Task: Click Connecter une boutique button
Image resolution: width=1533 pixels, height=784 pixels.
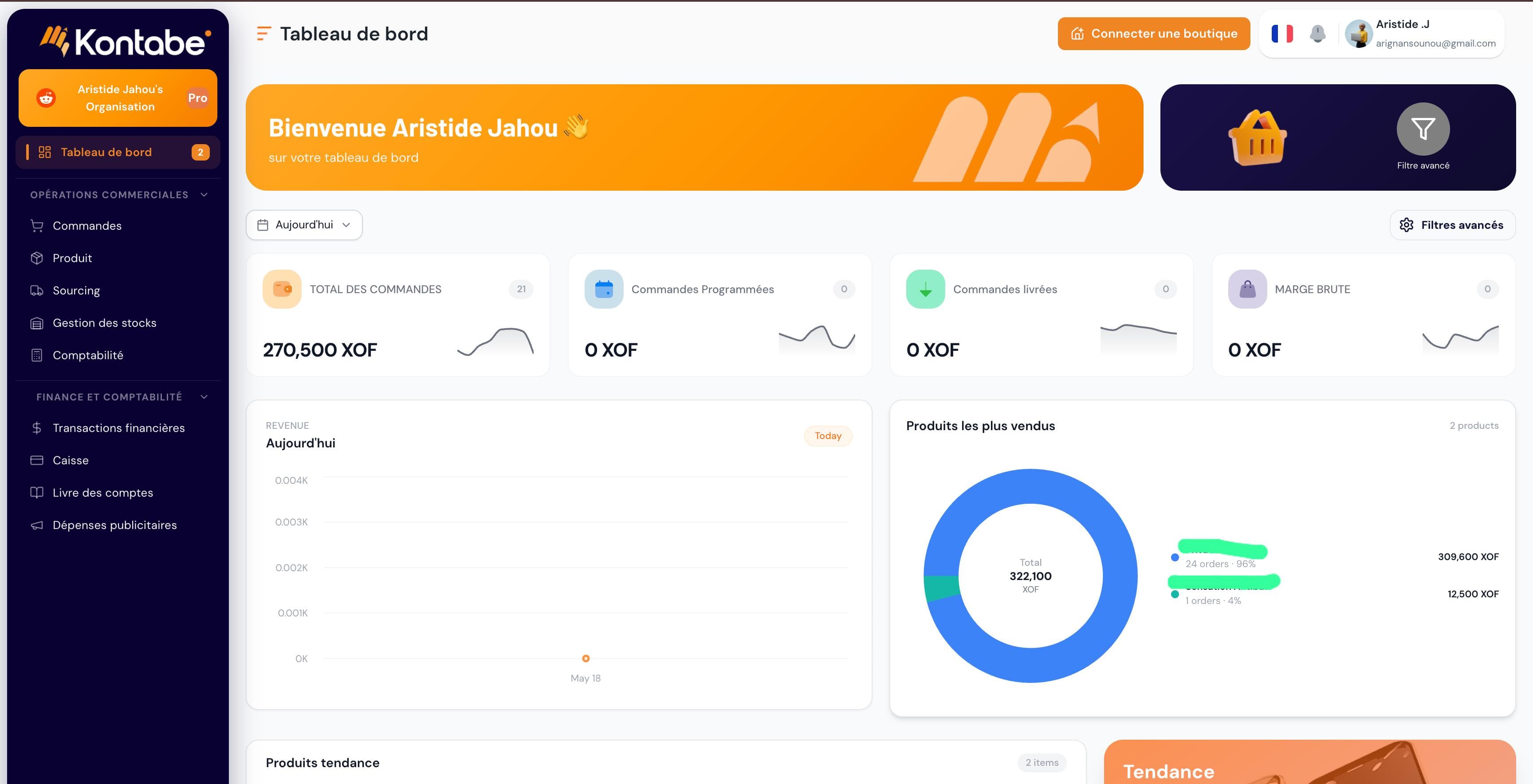Action: 1153,34
